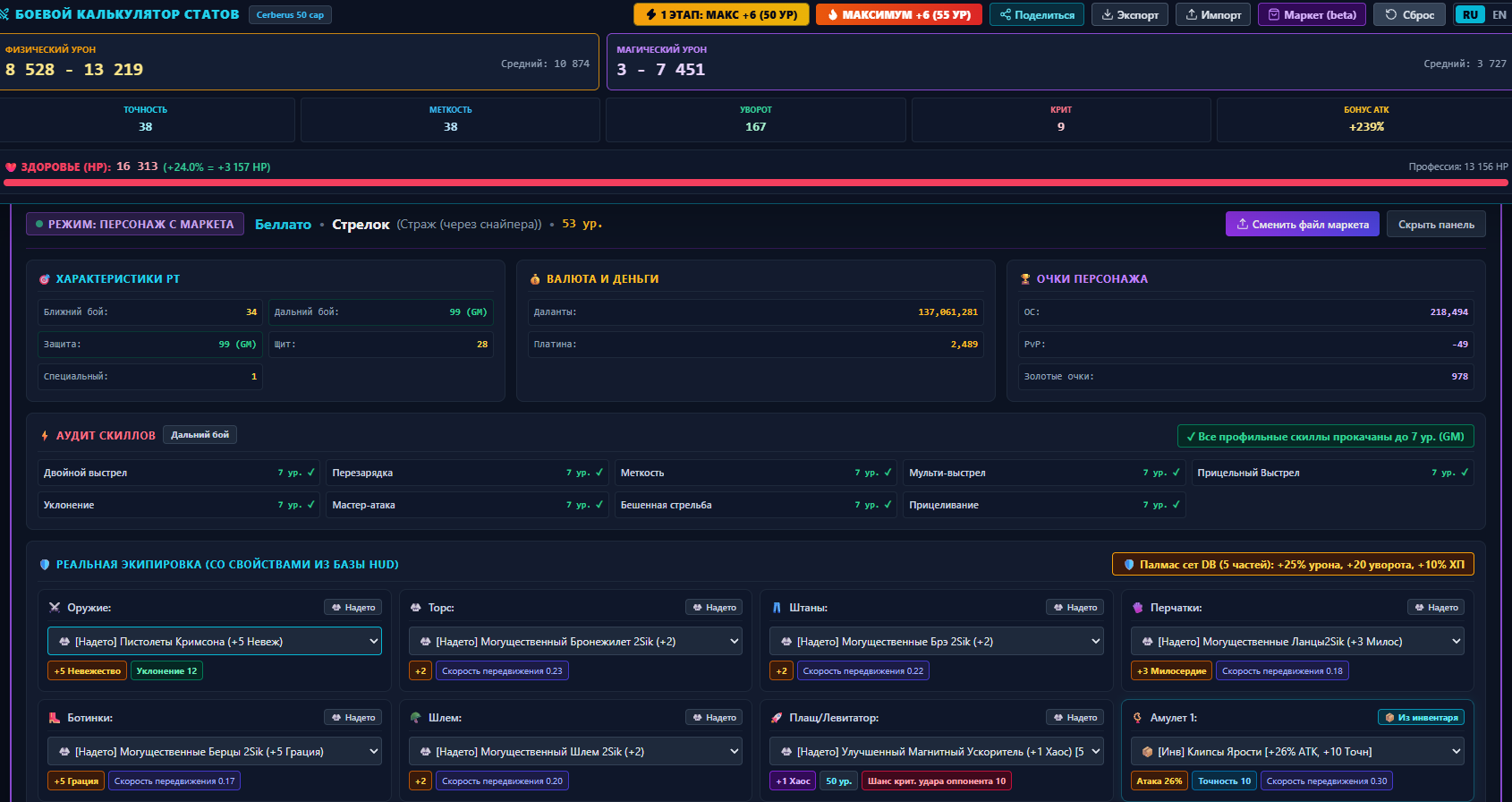
Task: Click the lightning icon beside Аудит скиллов
Action: click(45, 436)
